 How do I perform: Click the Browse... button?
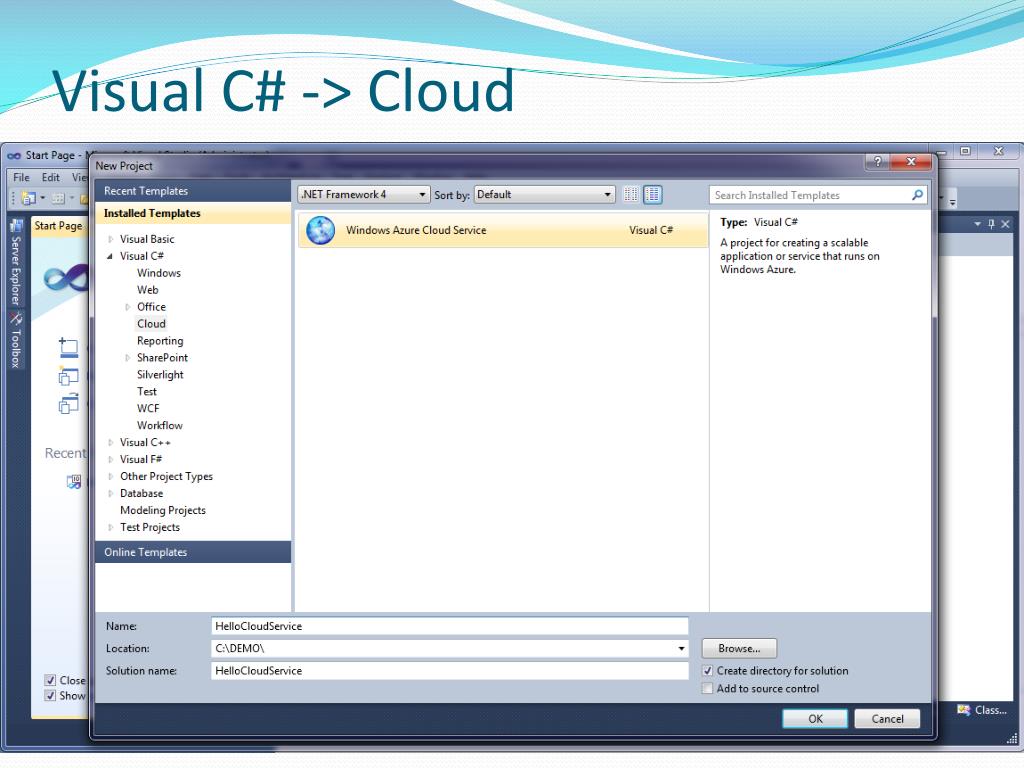pos(739,648)
